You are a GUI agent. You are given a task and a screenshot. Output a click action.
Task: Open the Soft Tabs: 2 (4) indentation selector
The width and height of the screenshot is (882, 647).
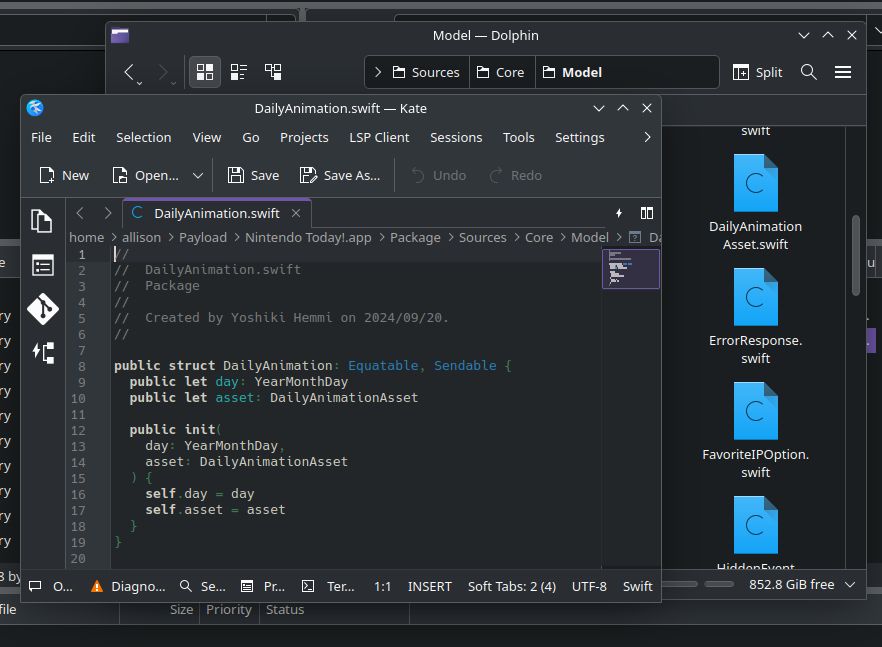point(512,587)
